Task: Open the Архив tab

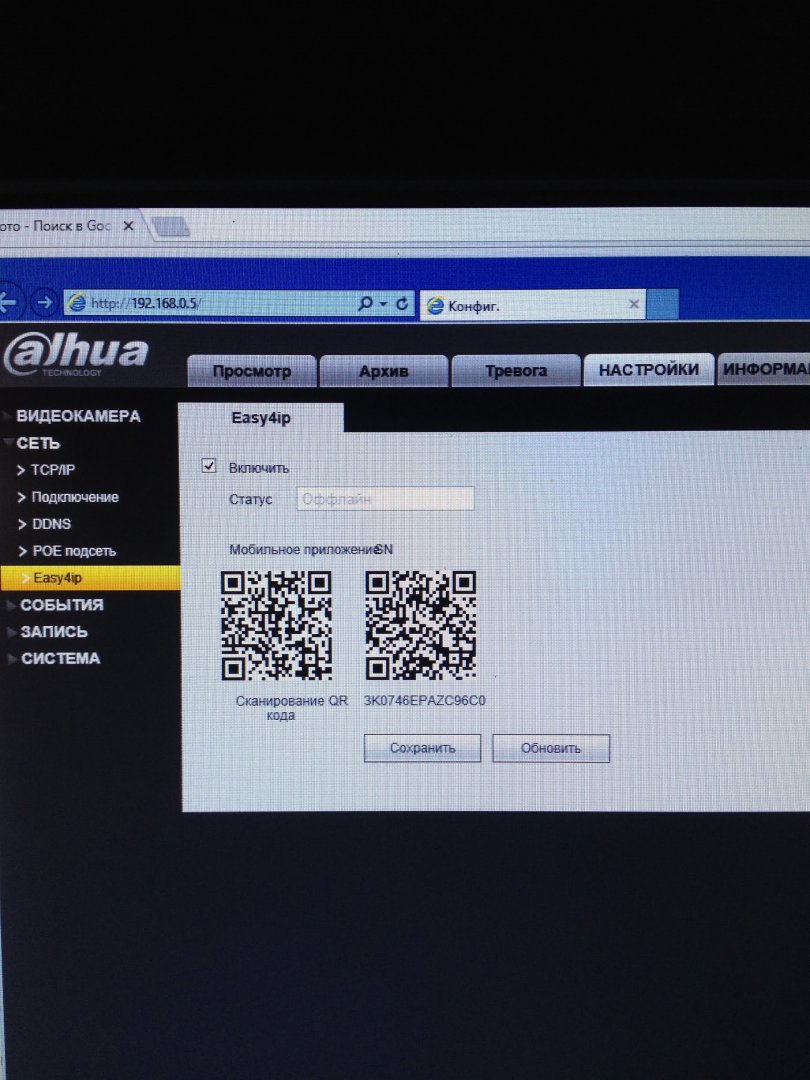Action: point(384,371)
